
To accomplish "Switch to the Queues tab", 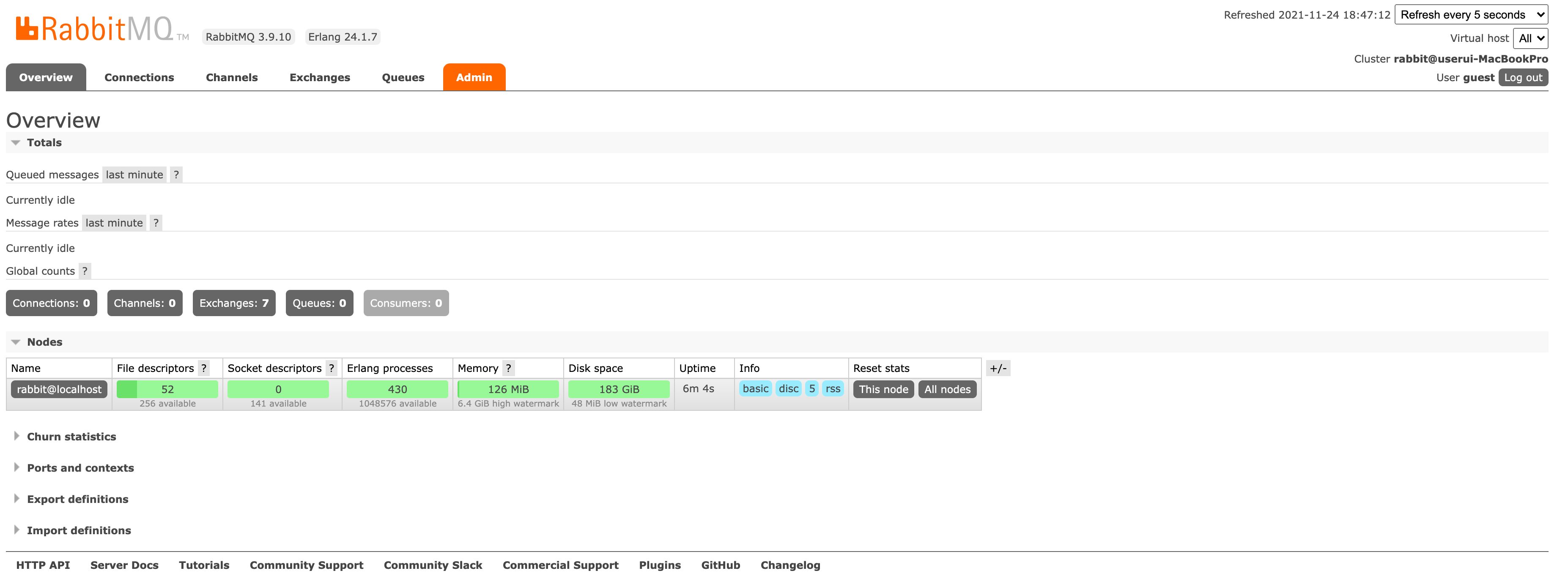I will click(x=403, y=77).
